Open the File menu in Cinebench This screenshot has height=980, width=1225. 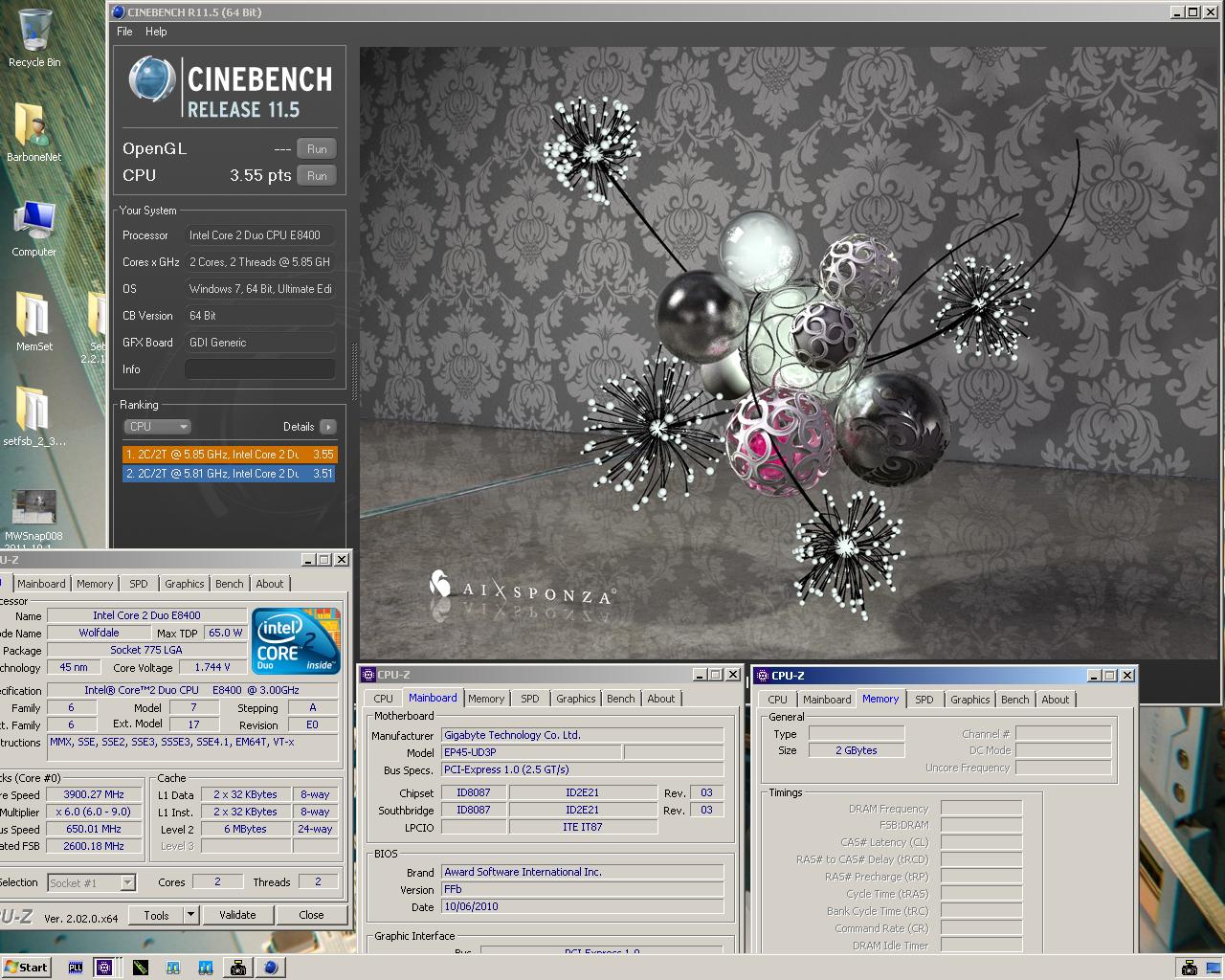124,32
